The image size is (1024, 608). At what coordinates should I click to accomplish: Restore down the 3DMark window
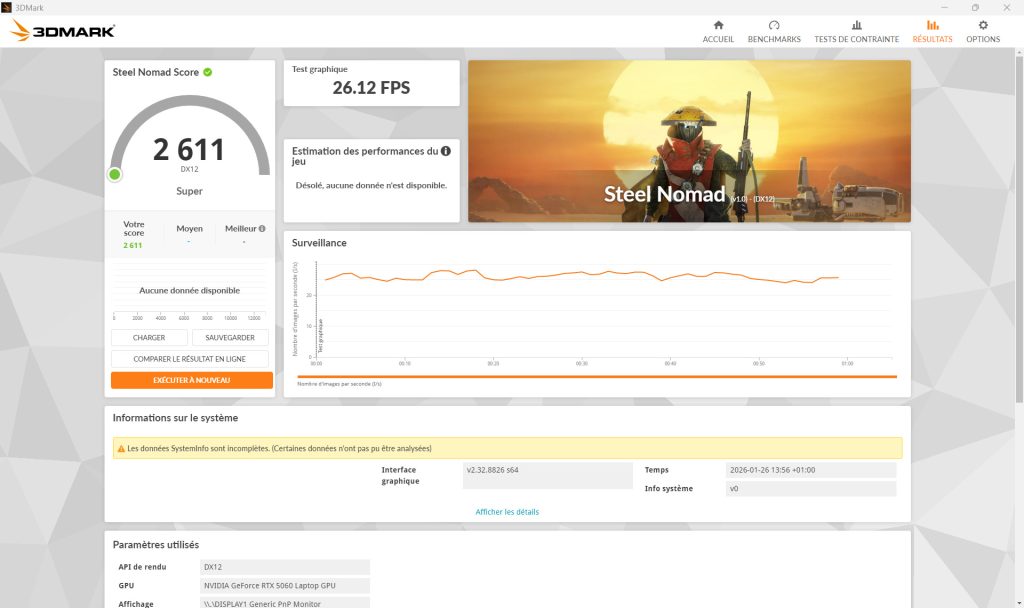click(975, 7)
